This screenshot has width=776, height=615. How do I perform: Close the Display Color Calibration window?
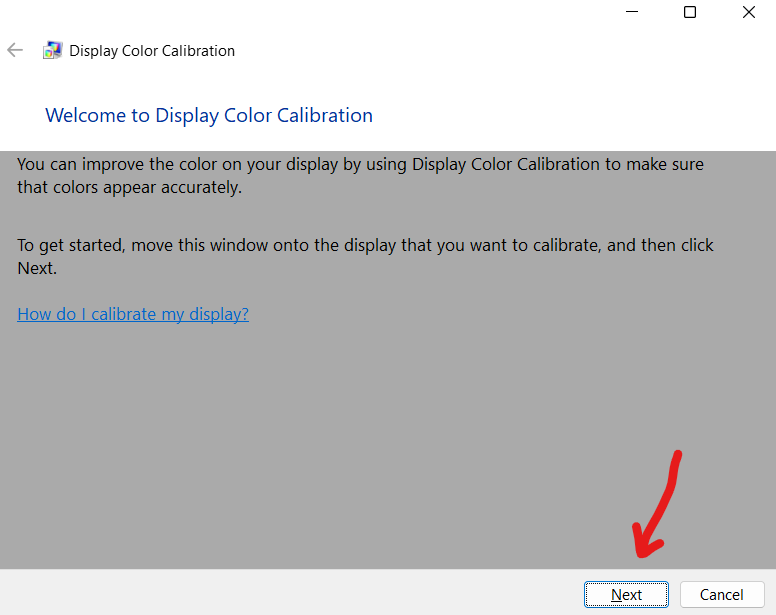tap(748, 13)
